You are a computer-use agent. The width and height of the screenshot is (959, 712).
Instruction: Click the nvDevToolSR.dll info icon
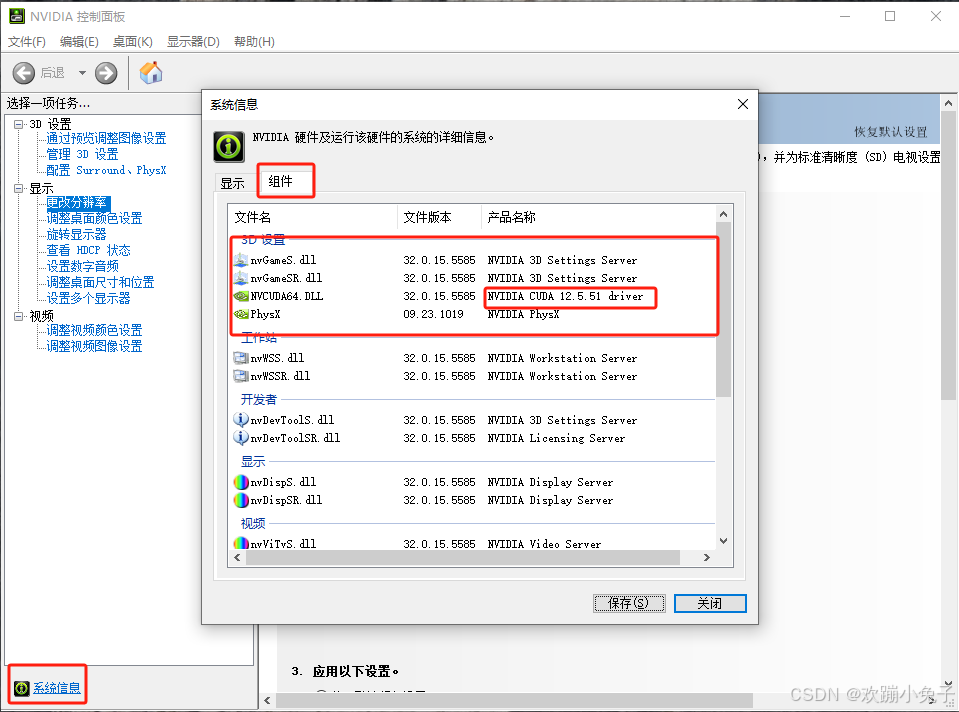click(241, 438)
